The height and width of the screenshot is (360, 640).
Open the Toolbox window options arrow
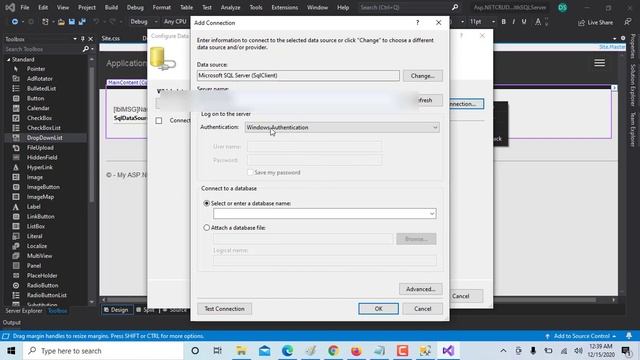pyautogui.click(x=75, y=39)
